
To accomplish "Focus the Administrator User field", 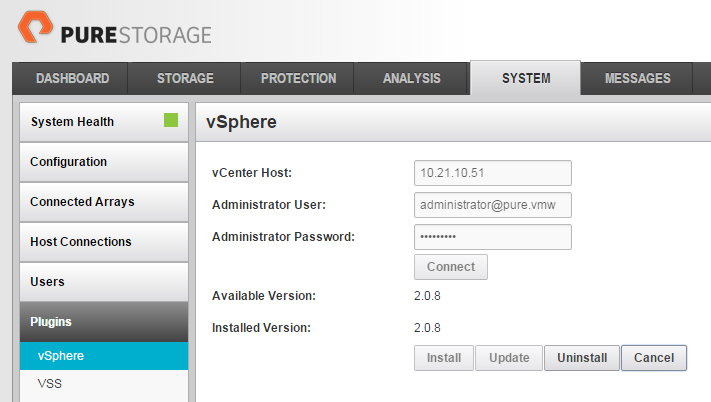I will coord(492,205).
